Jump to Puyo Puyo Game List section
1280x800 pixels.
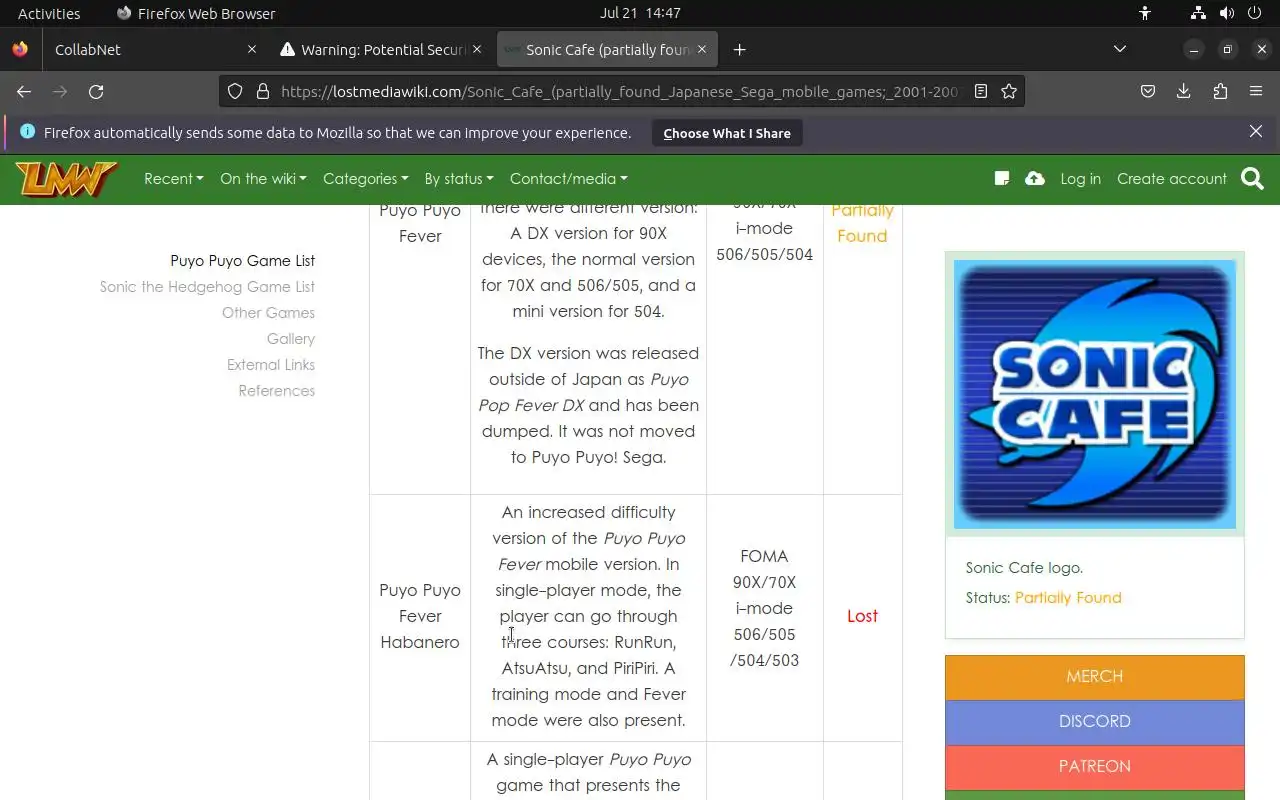click(x=242, y=261)
